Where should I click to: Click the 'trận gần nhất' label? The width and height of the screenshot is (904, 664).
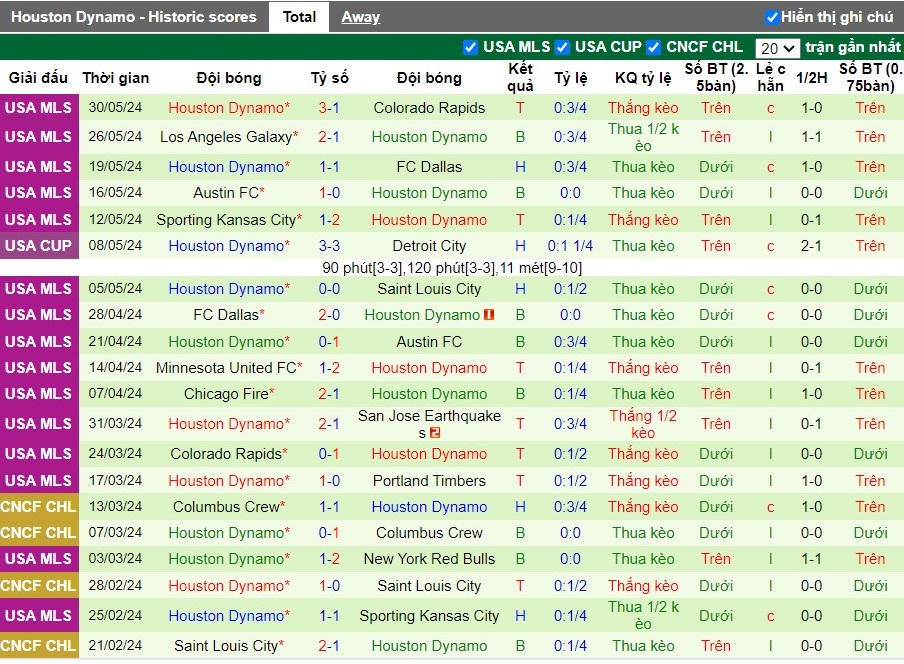point(852,47)
